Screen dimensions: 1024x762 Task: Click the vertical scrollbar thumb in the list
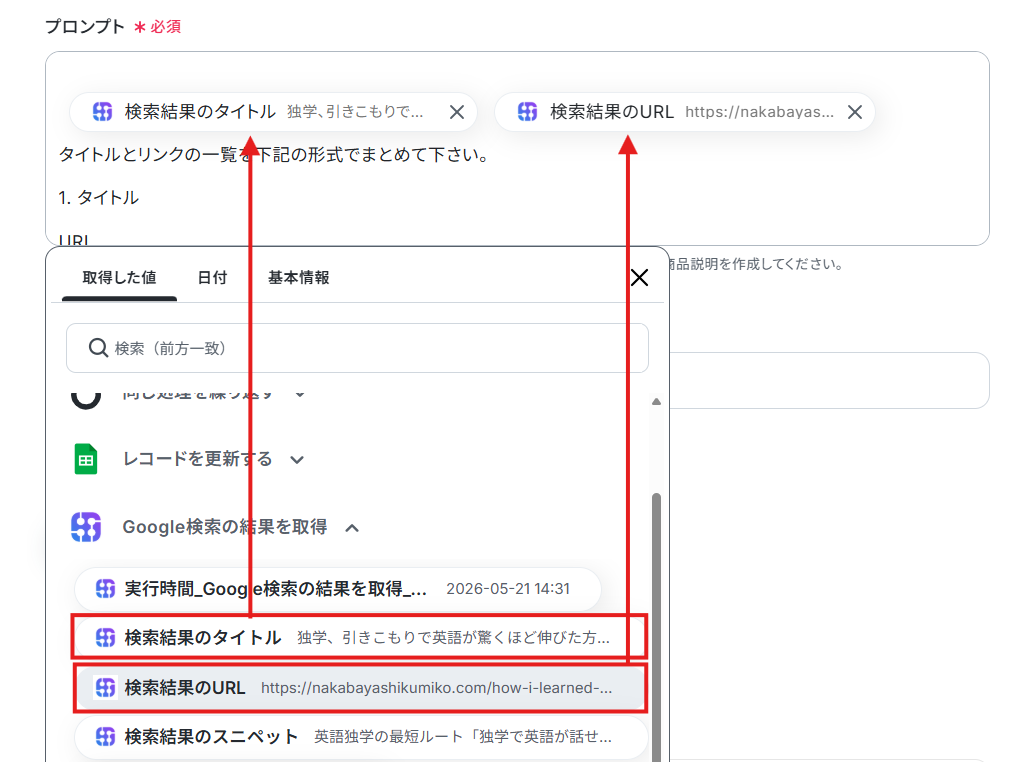656,627
